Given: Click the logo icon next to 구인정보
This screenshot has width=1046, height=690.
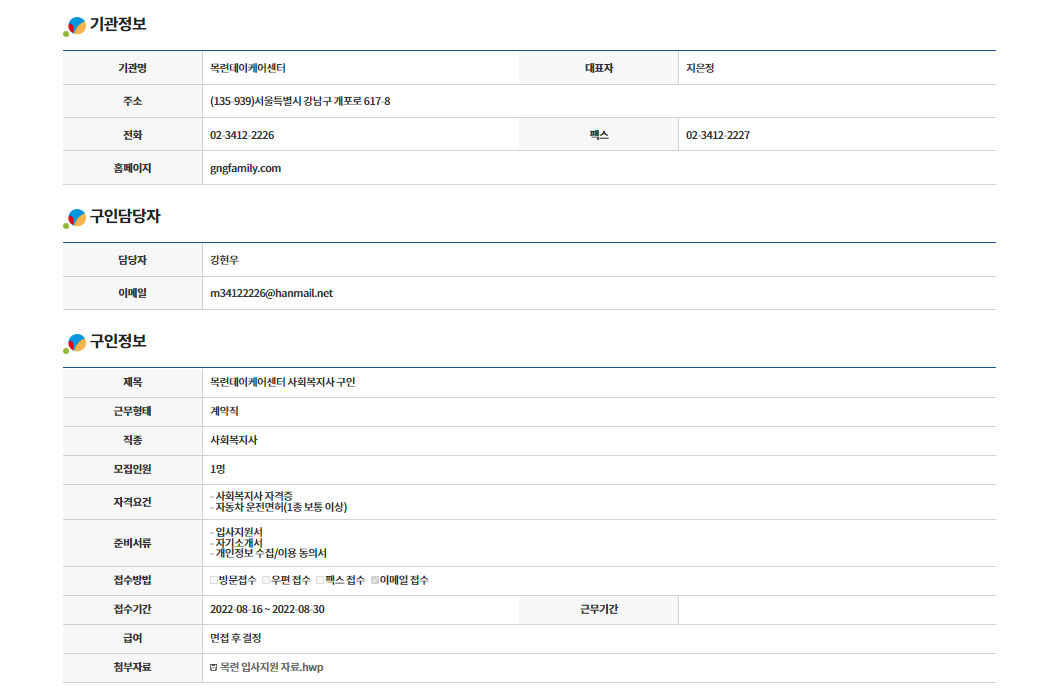Looking at the screenshot, I should (x=75, y=343).
